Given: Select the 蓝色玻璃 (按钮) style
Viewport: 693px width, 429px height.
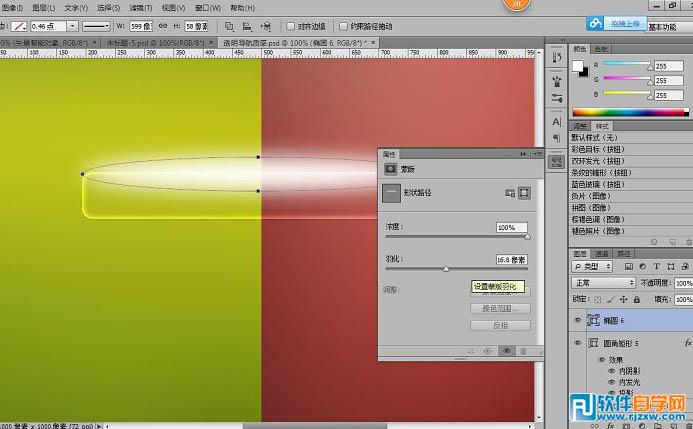Looking at the screenshot, I should click(x=630, y=184).
